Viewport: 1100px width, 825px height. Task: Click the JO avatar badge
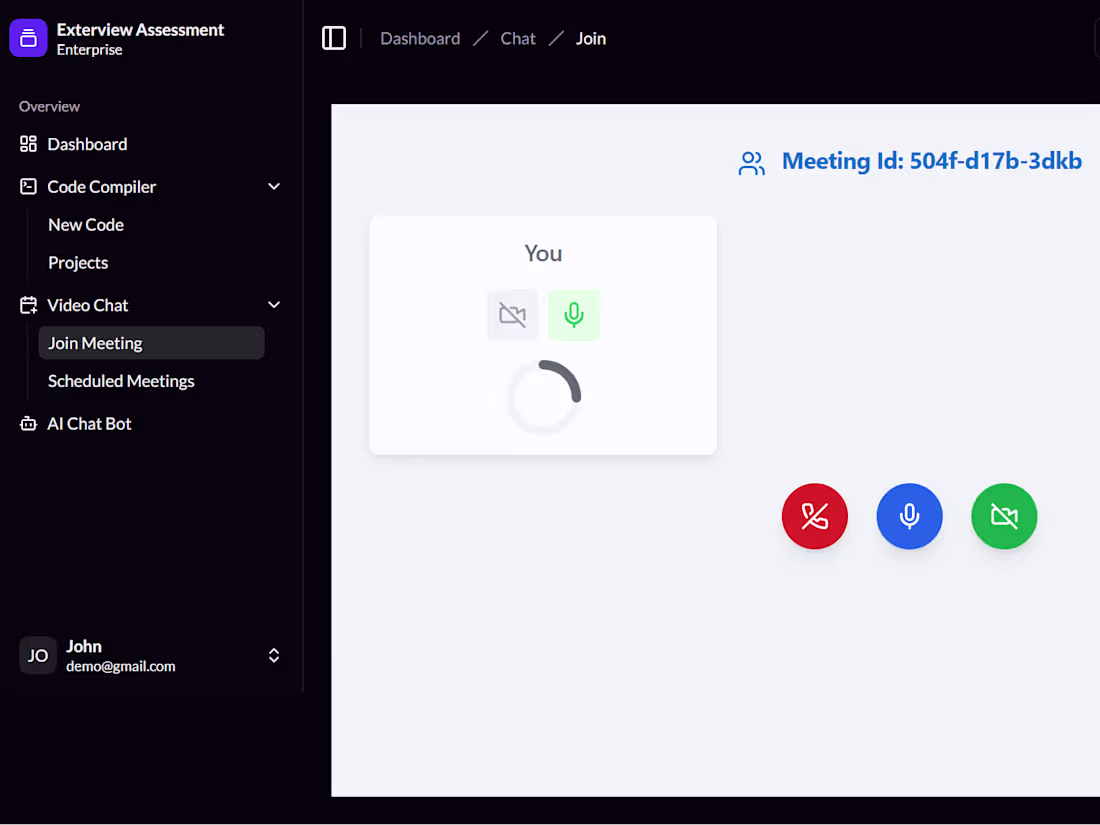[37, 655]
